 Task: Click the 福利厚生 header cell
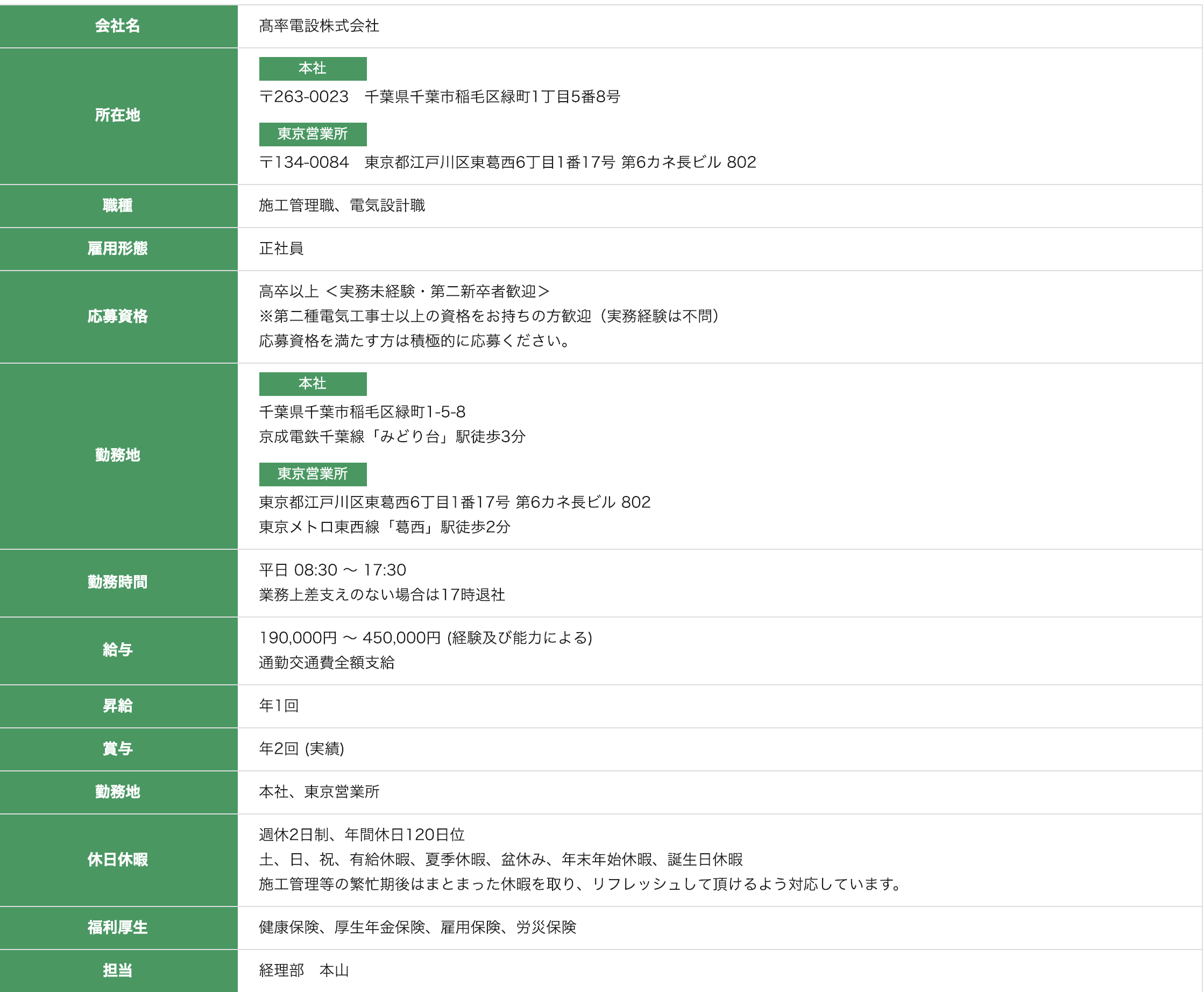(118, 927)
